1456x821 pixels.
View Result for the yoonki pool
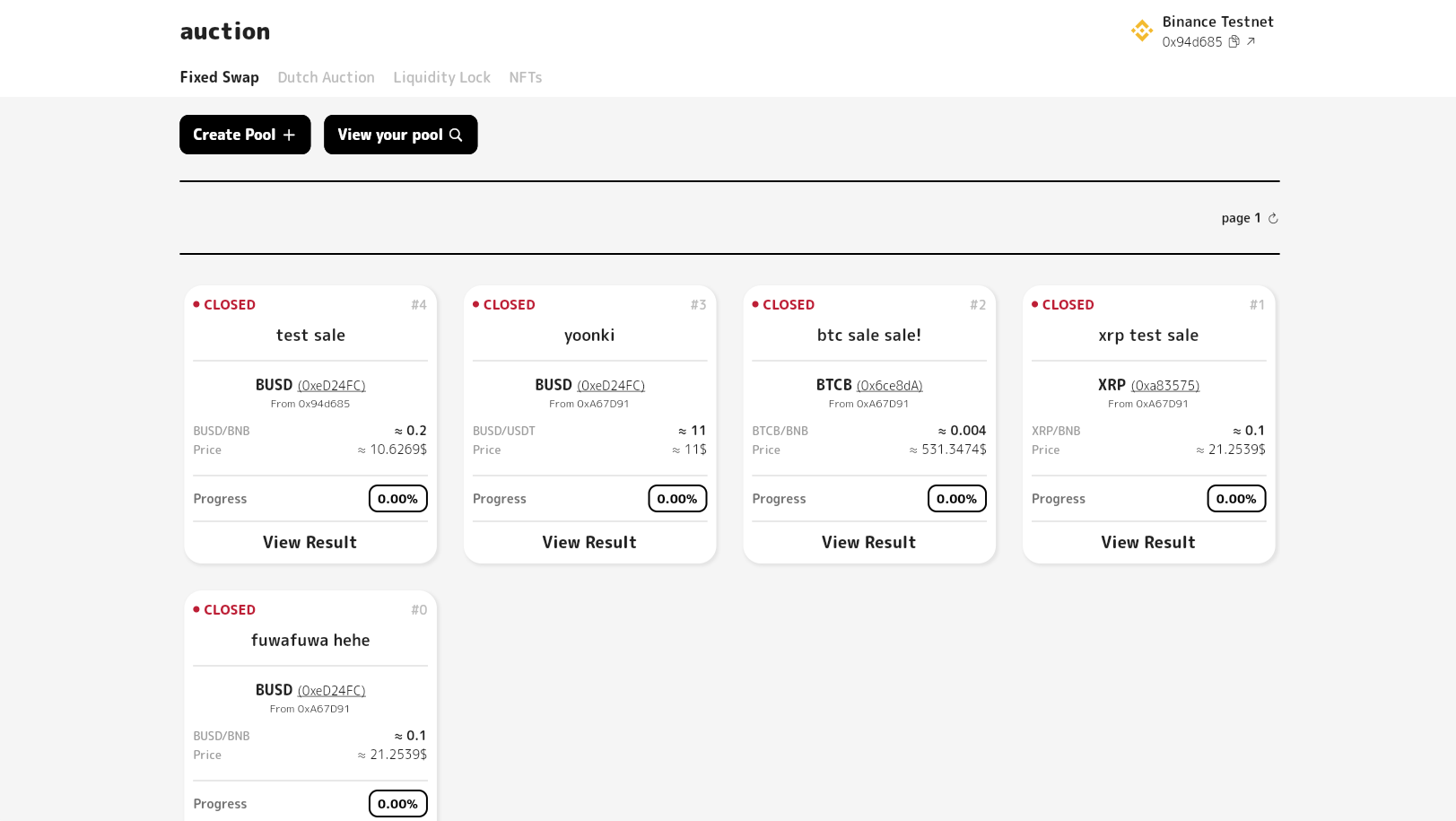[589, 542]
